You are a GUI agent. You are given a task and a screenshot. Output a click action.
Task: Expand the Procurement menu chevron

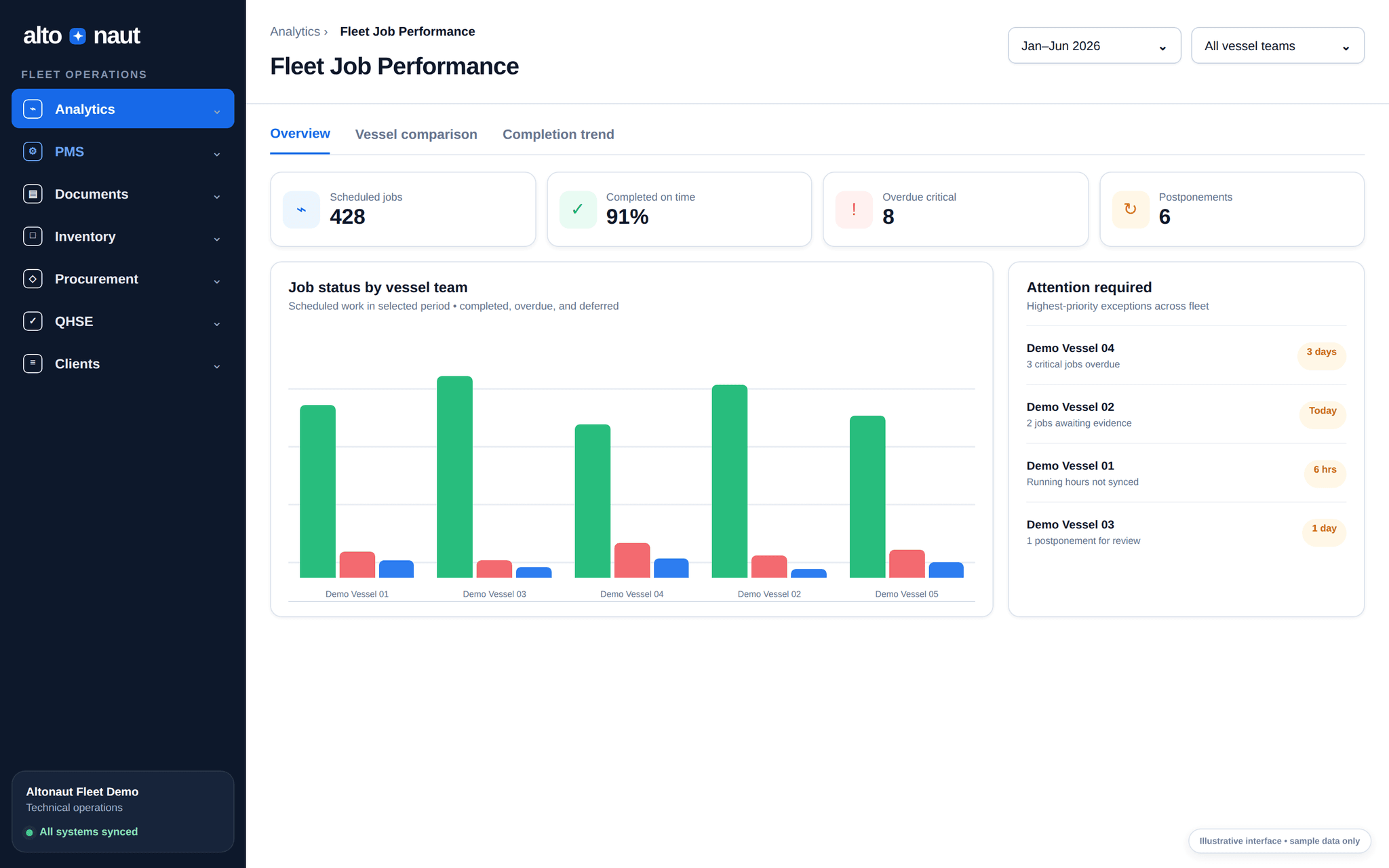coord(217,281)
